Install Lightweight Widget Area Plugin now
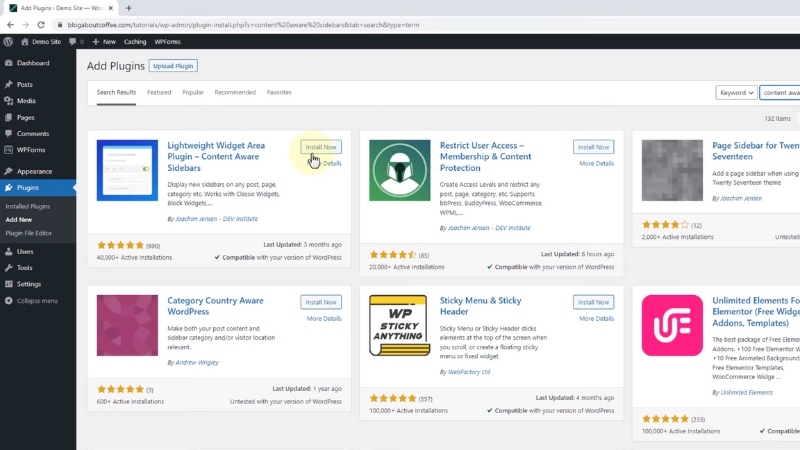The image size is (800, 450). [x=321, y=147]
